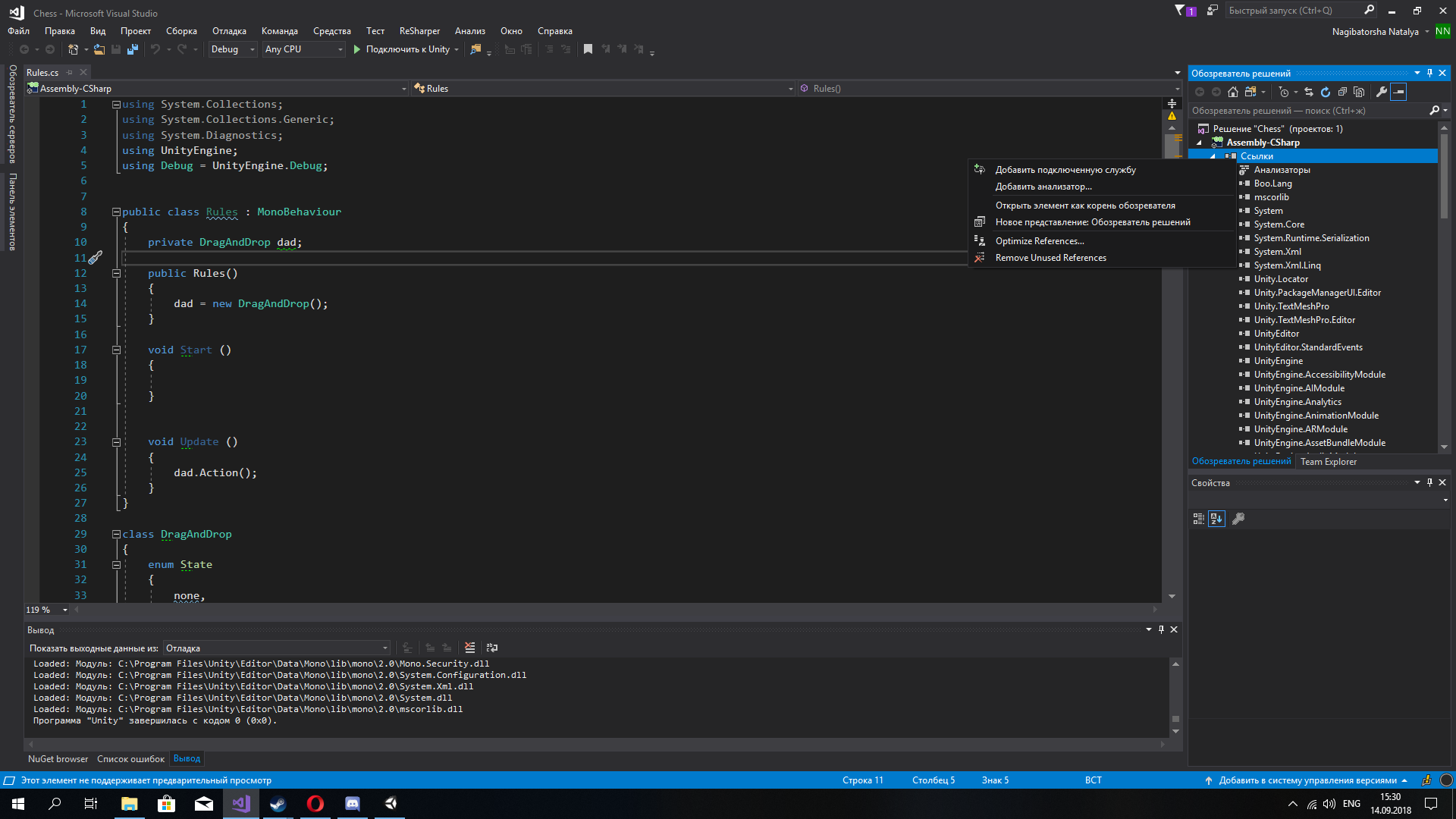
Task: Click the Collapse All icon in Solution Explorer
Action: pyautogui.click(x=1342, y=92)
